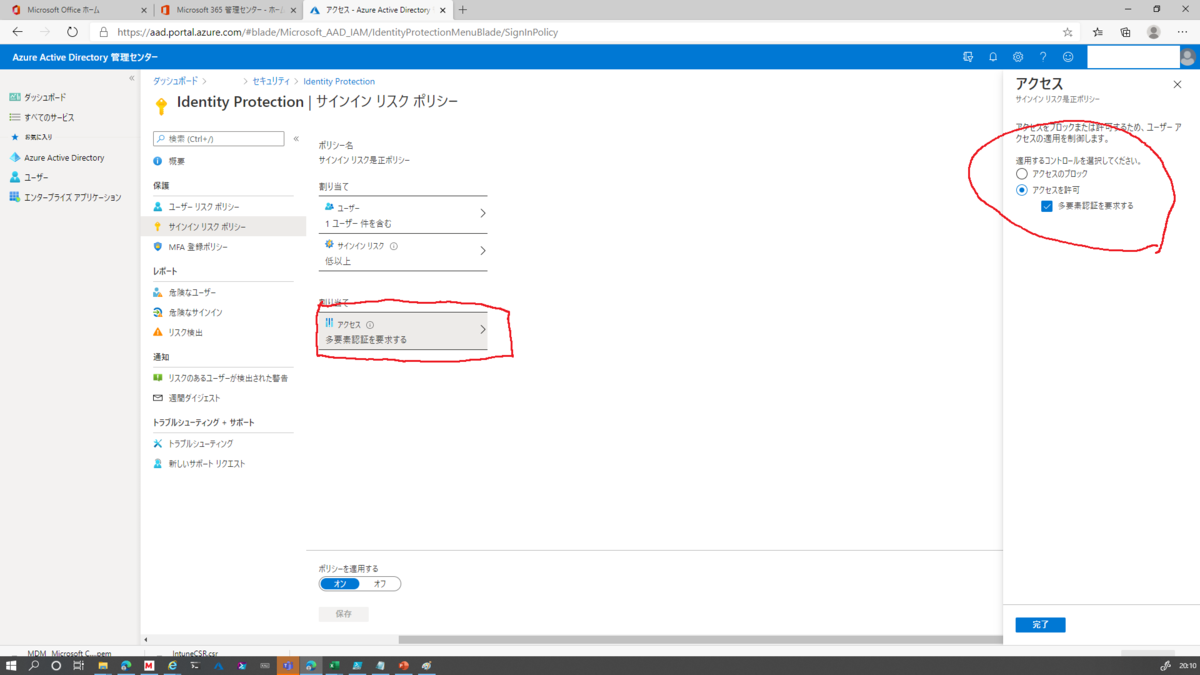Open the Edge profile avatar
1200x675 pixels.
pos(1154,32)
